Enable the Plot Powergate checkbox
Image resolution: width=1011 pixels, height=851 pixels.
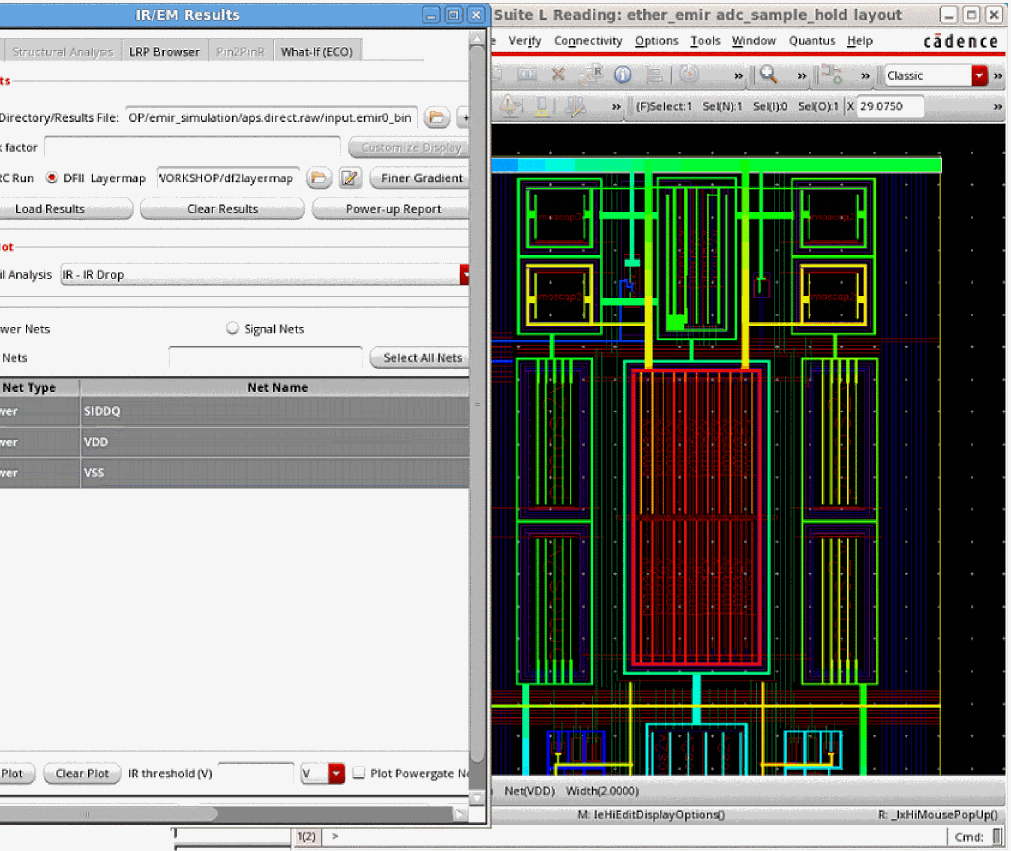pos(359,773)
